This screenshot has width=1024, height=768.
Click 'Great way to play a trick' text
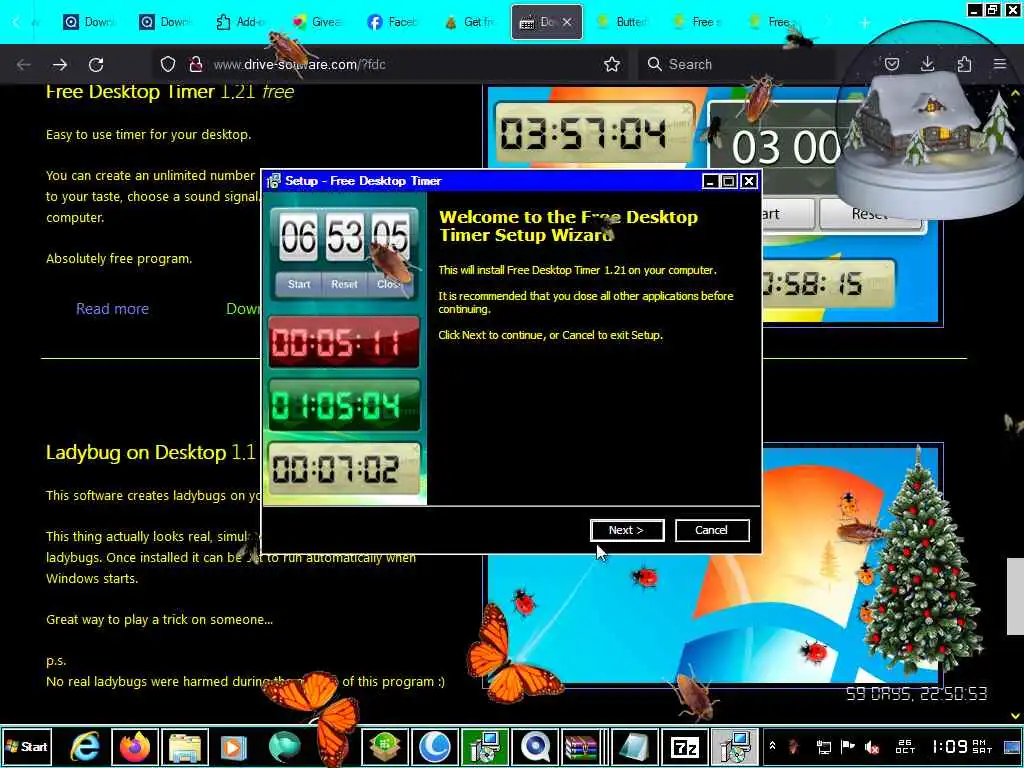(159, 620)
